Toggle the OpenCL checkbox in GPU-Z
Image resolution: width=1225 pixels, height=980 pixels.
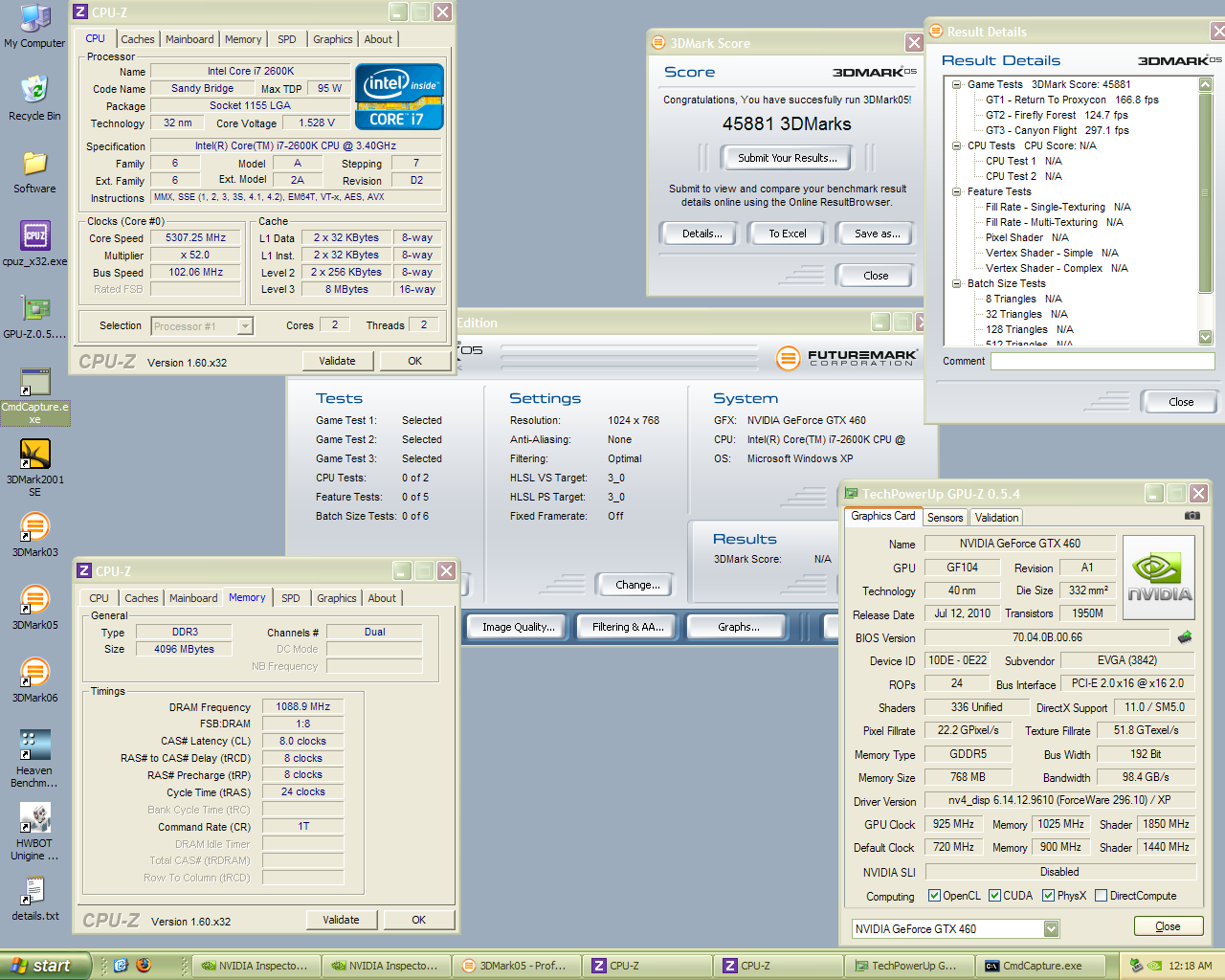point(935,896)
